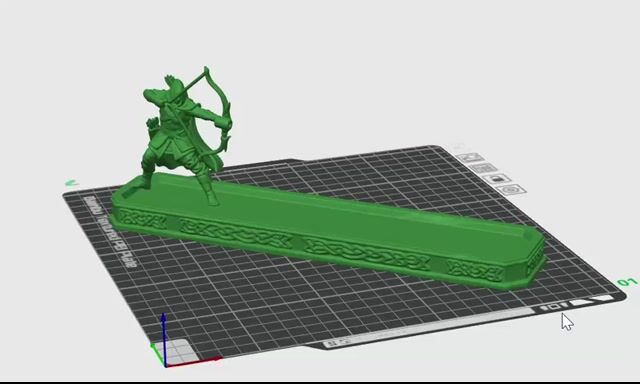This screenshot has width=640, height=384.
Task: Toggle the plate lock icon
Action: click(498, 179)
